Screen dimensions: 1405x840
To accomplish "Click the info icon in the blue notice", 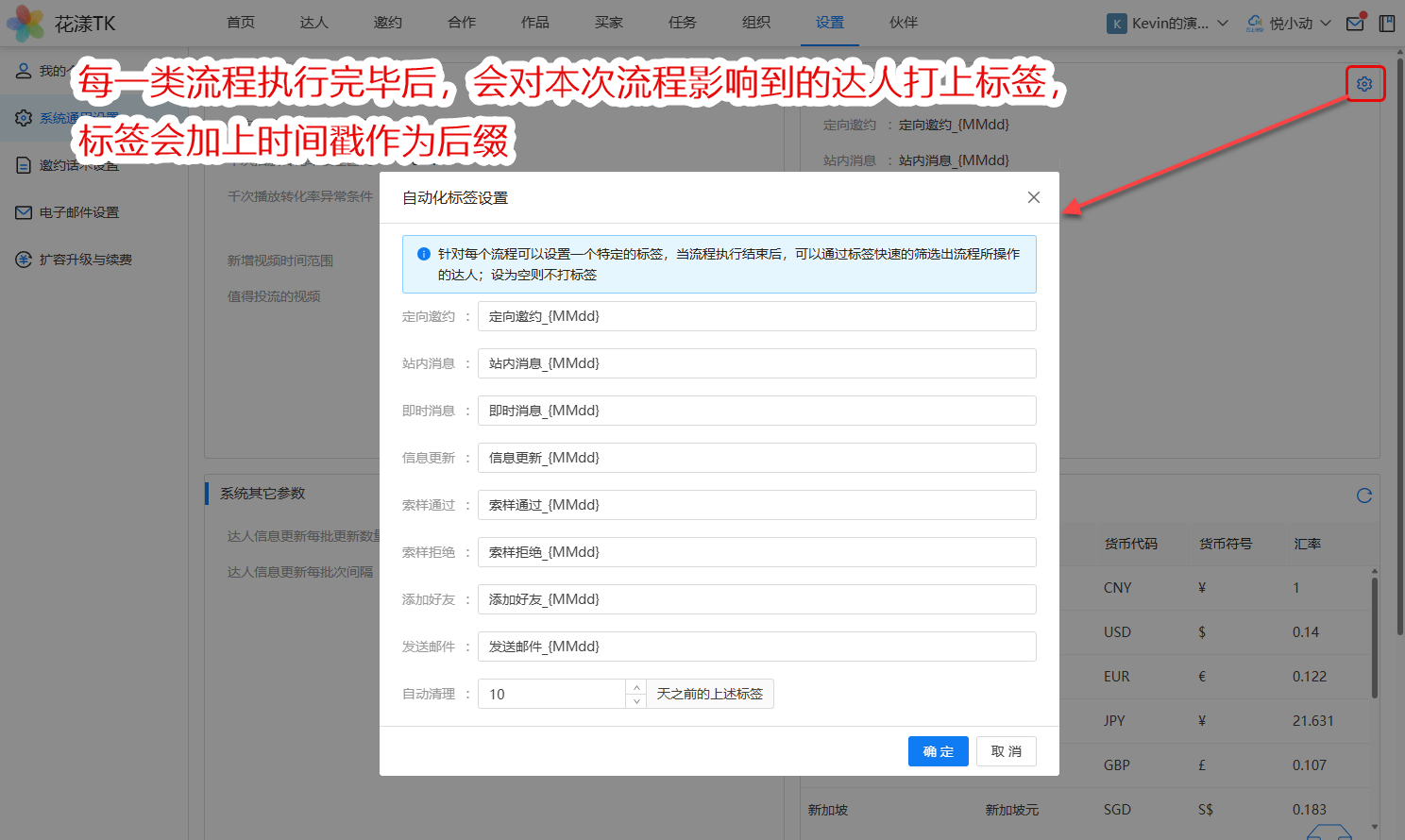I will (x=424, y=255).
